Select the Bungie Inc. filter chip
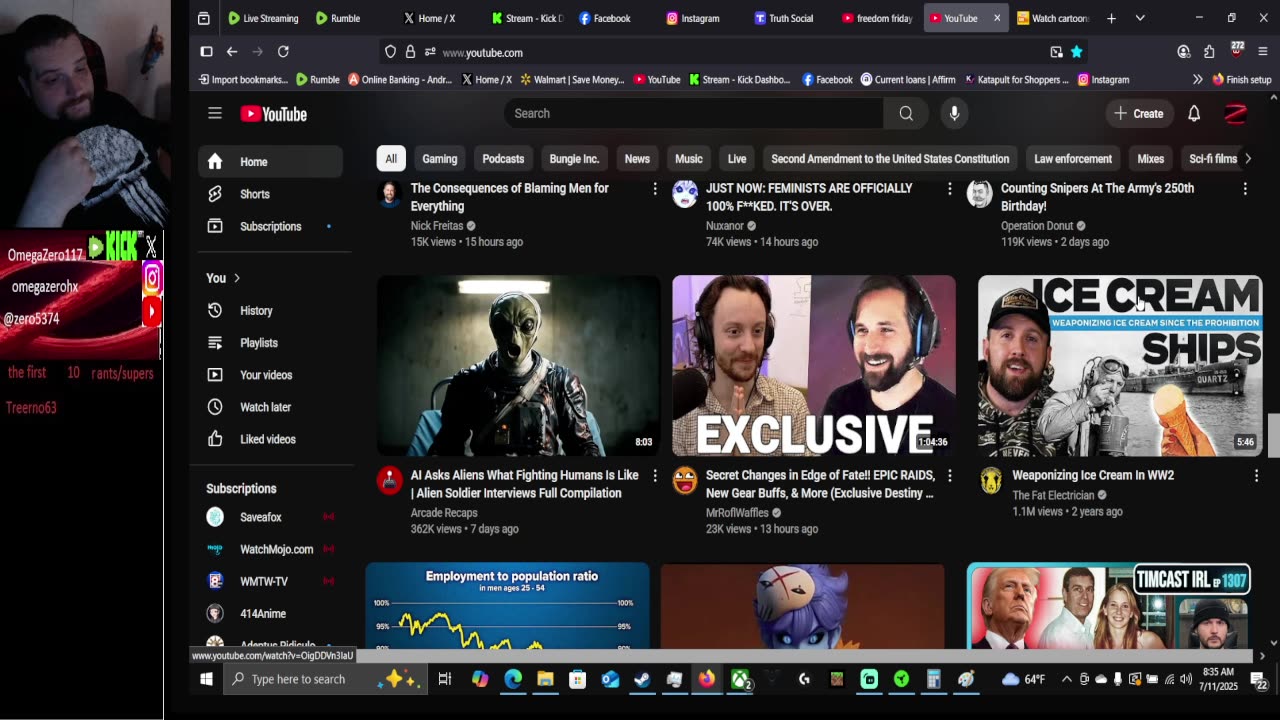The height and width of the screenshot is (720, 1280). click(574, 159)
